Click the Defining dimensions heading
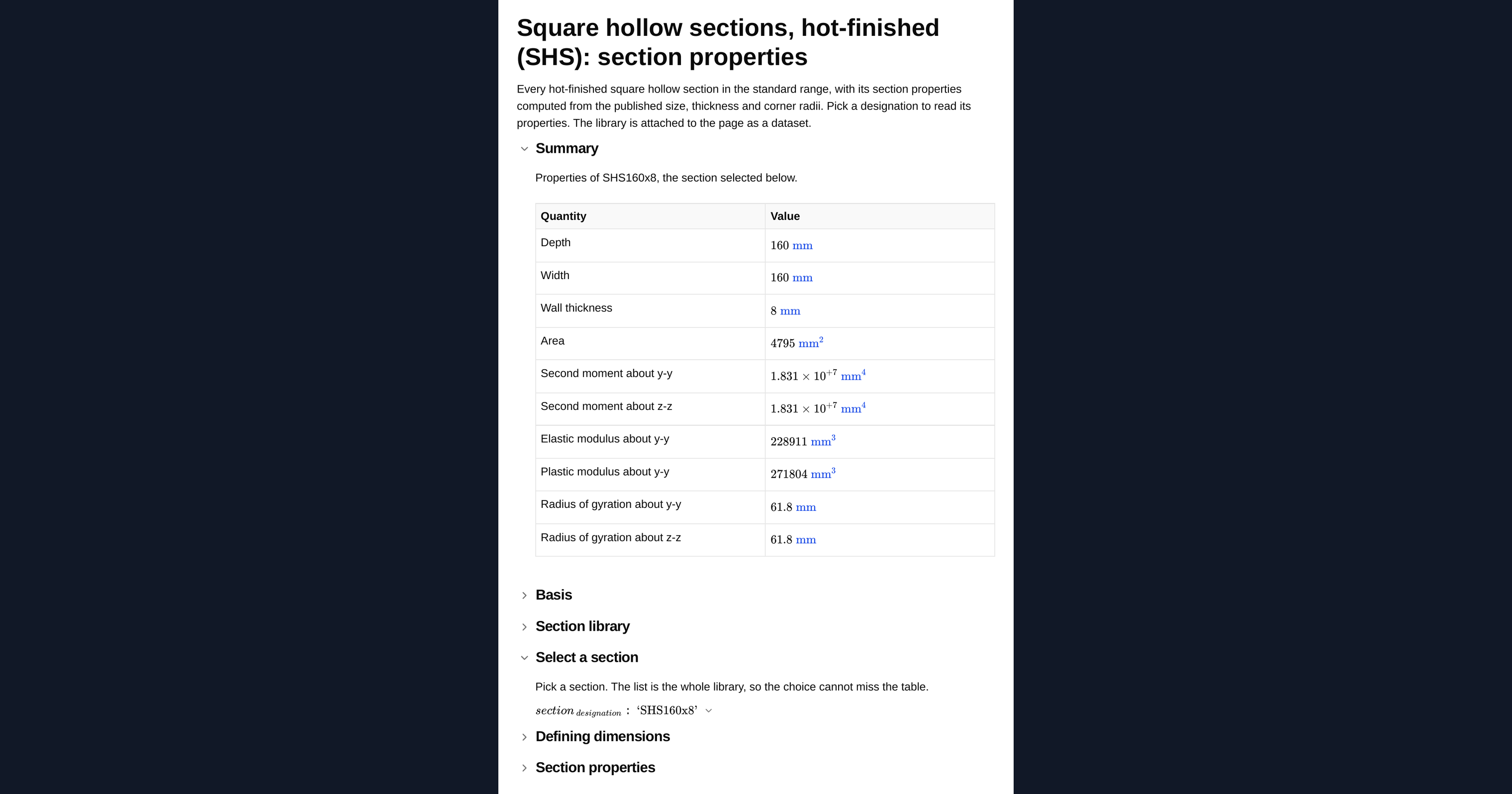Viewport: 1512px width, 794px height. coord(602,736)
